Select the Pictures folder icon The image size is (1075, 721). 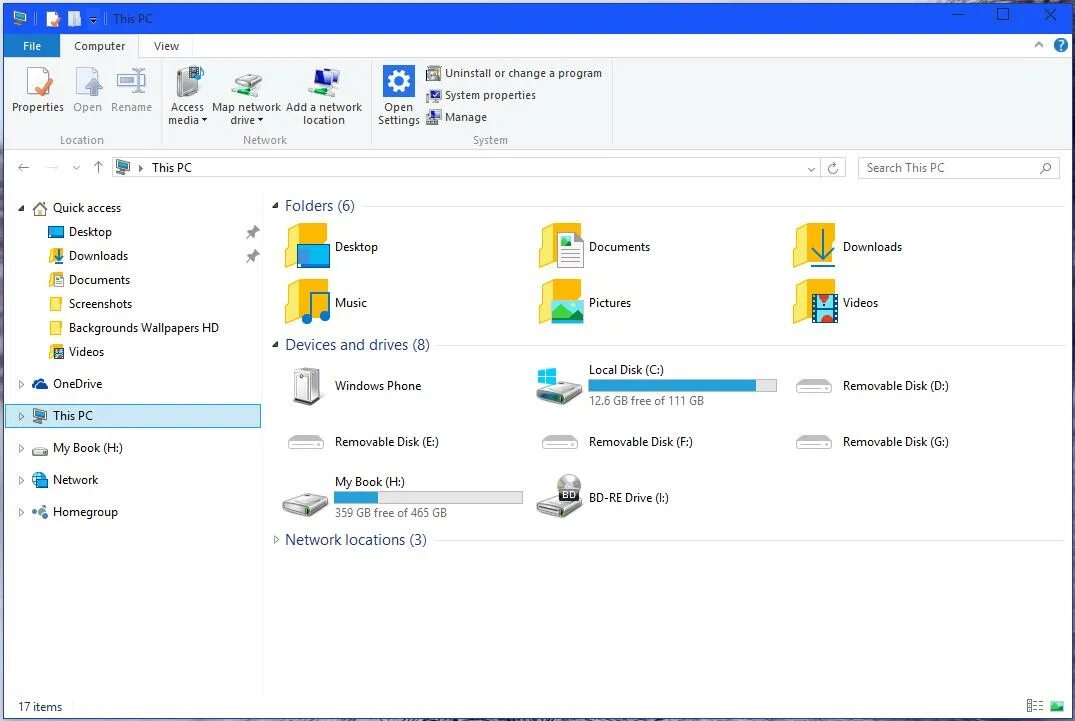[x=561, y=302]
